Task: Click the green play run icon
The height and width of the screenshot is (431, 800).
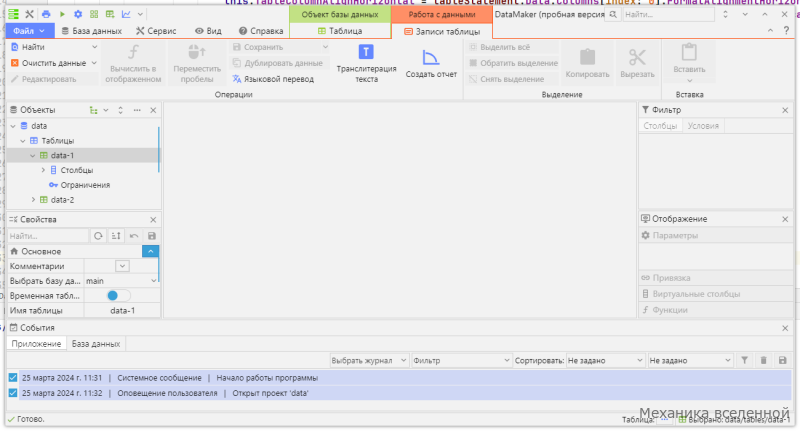Action: [x=62, y=14]
